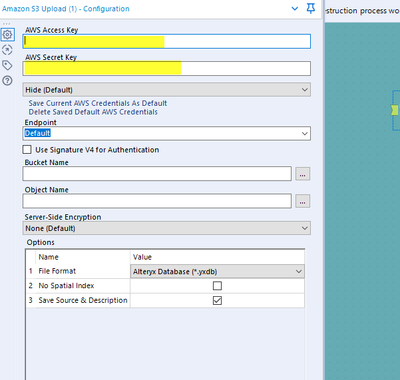Enable Use Signature V4 for Authentication
The height and width of the screenshot is (380, 400).
pyautogui.click(x=27, y=150)
